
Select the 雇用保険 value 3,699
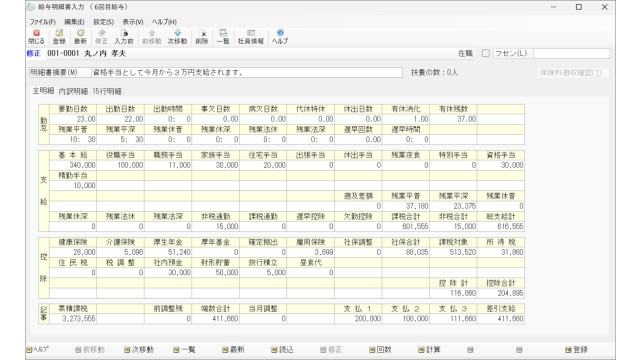click(311, 252)
